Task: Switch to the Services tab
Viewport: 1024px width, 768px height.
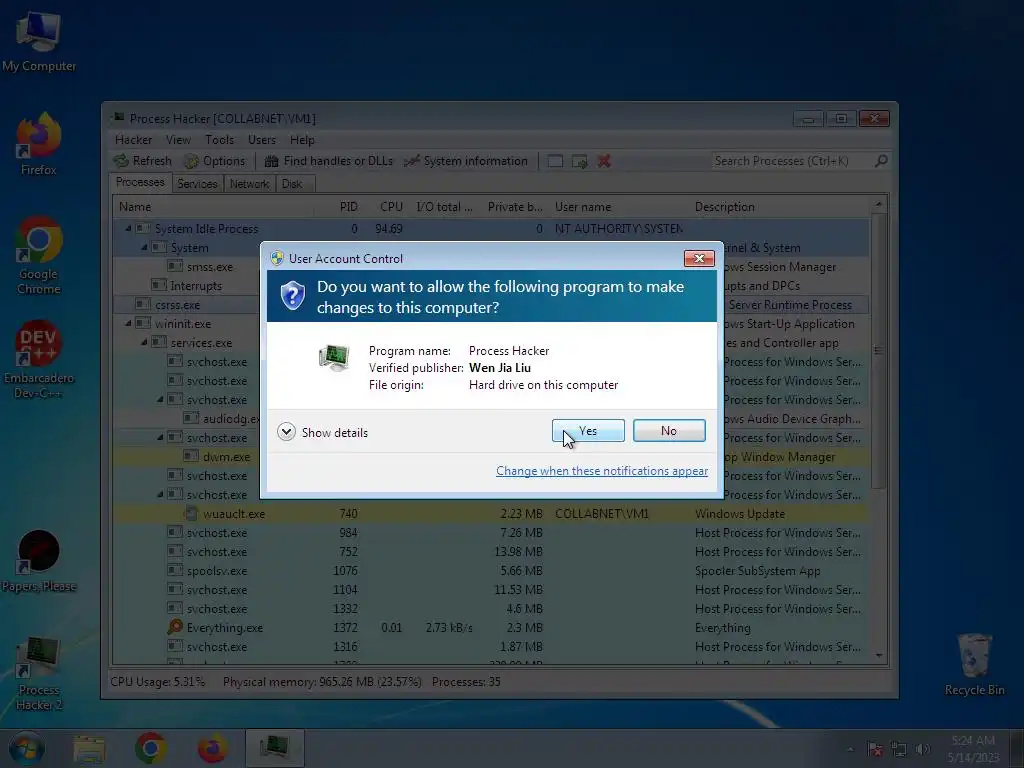Action: pos(197,184)
